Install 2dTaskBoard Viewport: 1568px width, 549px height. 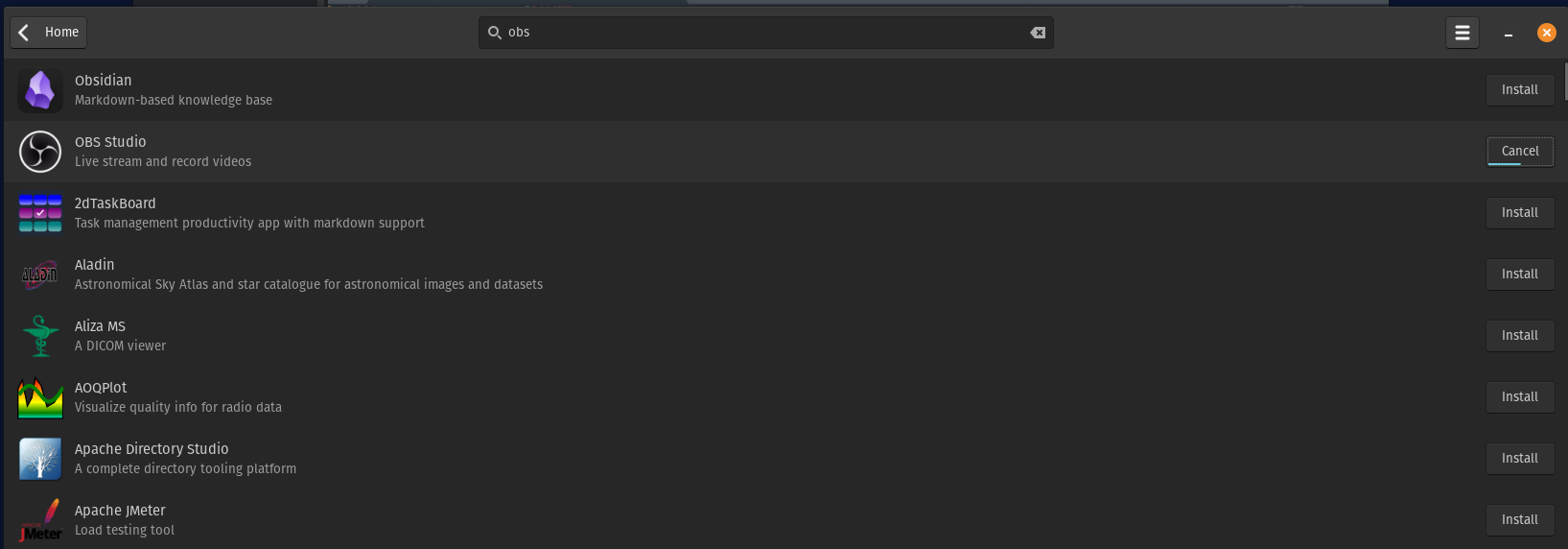coord(1520,213)
